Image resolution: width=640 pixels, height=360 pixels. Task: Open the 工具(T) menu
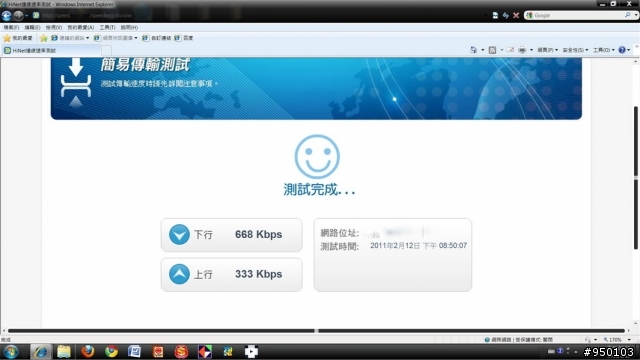107,27
